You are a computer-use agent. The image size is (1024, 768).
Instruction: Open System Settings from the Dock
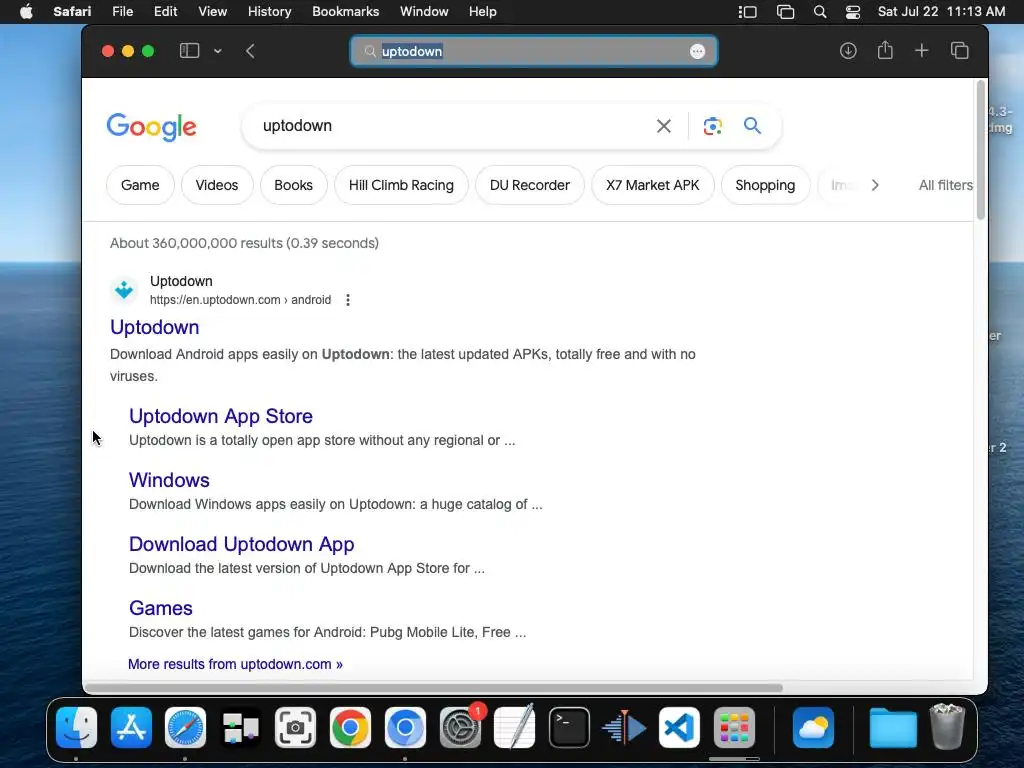460,728
